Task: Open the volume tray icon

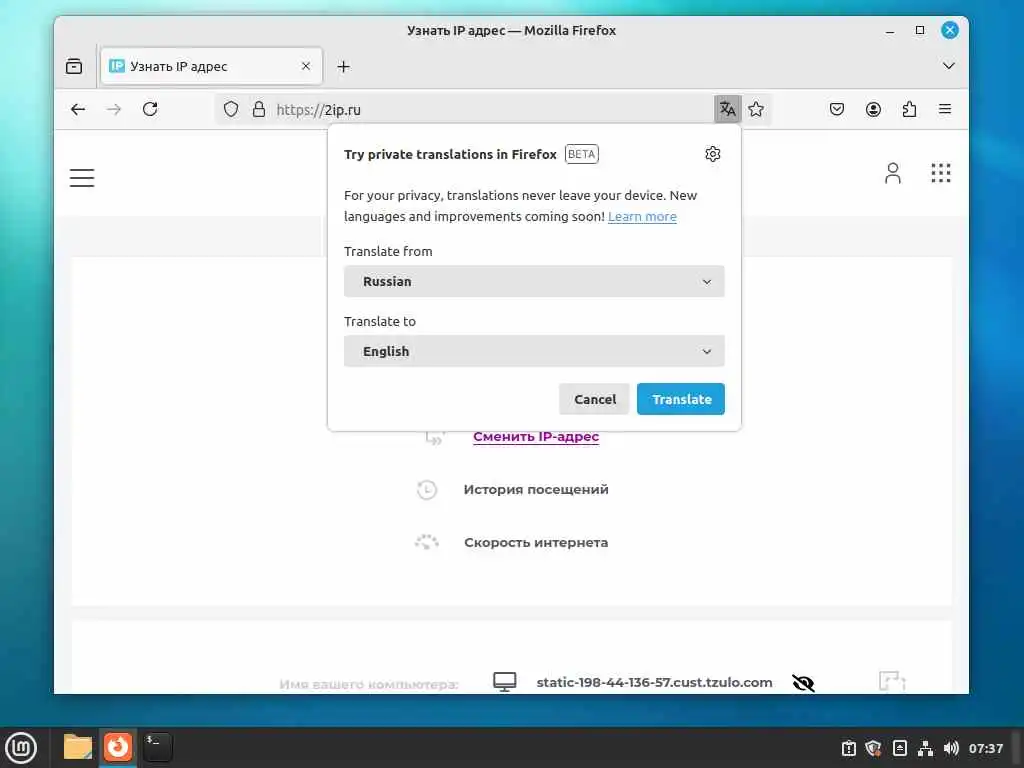Action: point(951,748)
